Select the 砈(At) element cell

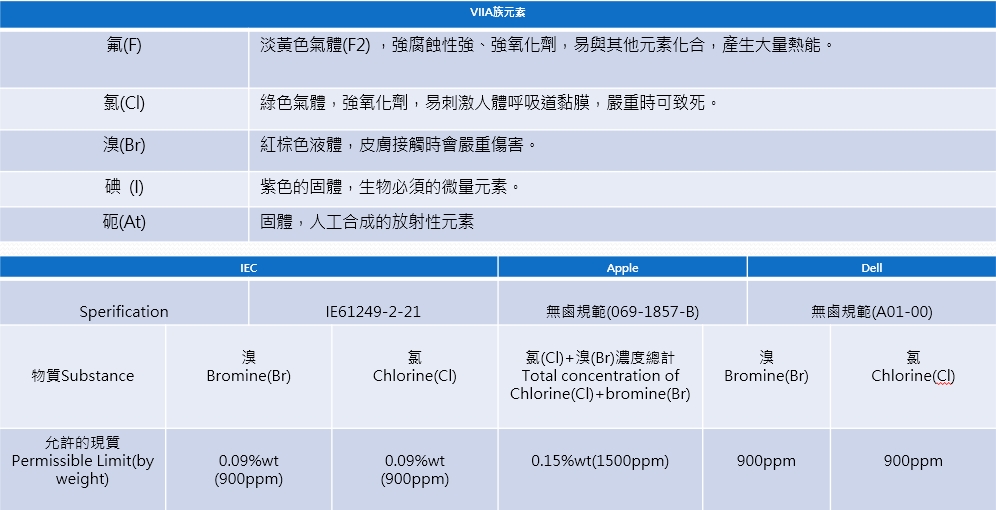click(124, 222)
